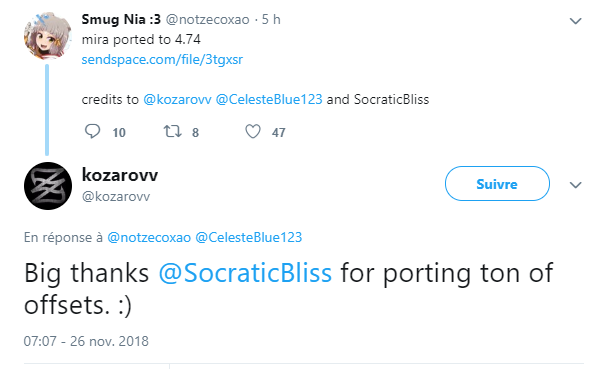Viewport: 602px width, 369px height.
Task: Open the 07:07 - 26 nov. 2018 timestamp
Action: pos(86,341)
